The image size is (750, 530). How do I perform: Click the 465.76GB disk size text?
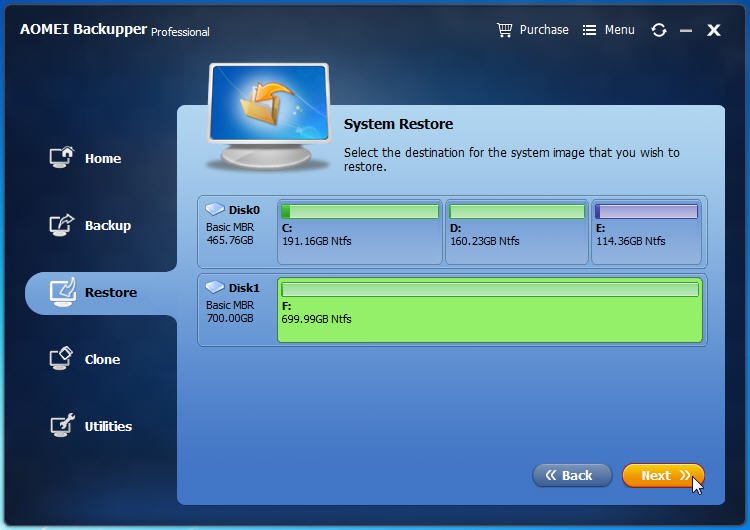(x=230, y=240)
